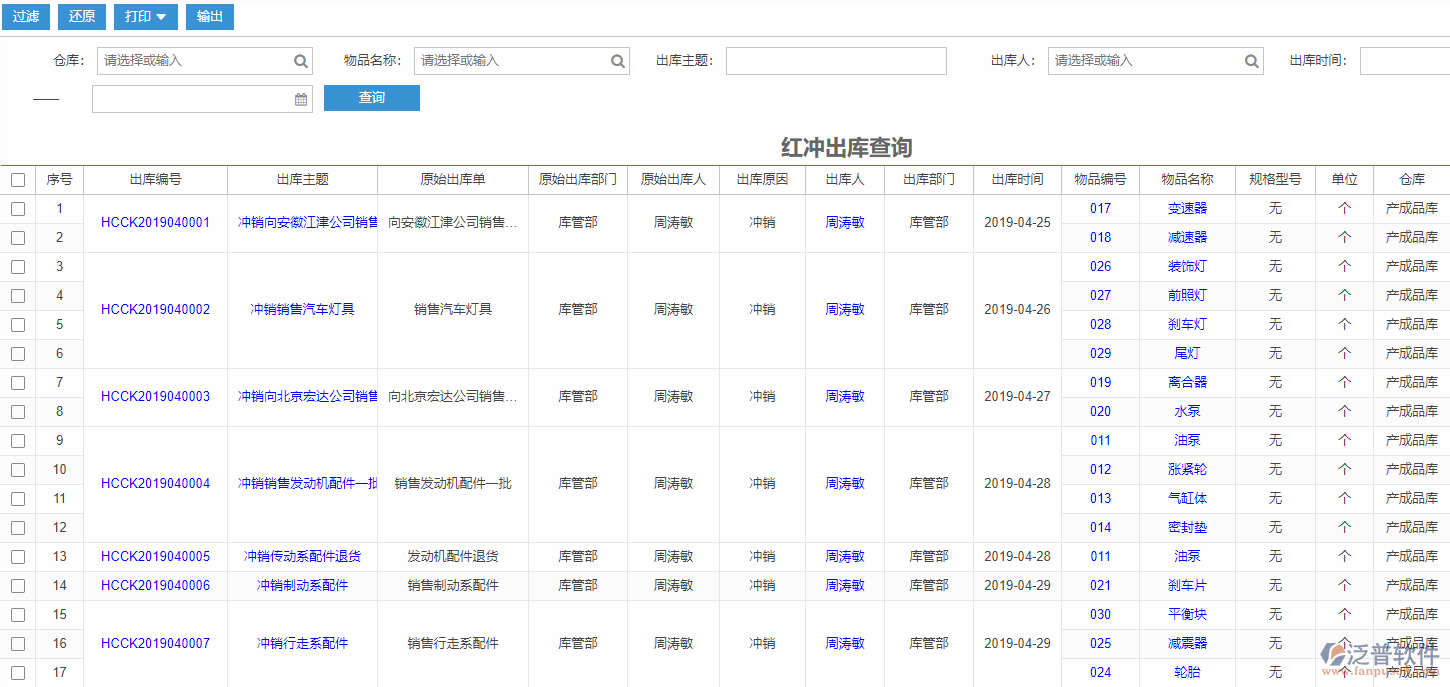Check the checkbox on row 13
The image size is (1450, 687).
click(17, 556)
